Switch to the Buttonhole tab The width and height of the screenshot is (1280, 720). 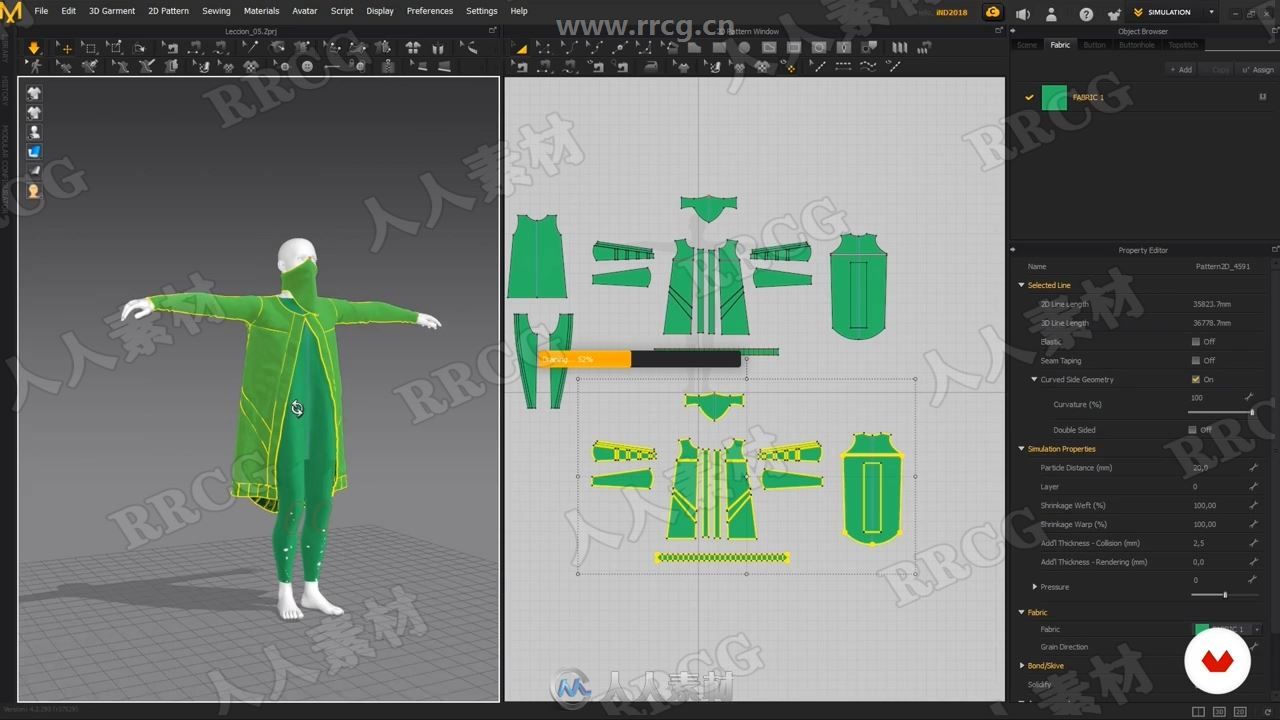point(1136,45)
